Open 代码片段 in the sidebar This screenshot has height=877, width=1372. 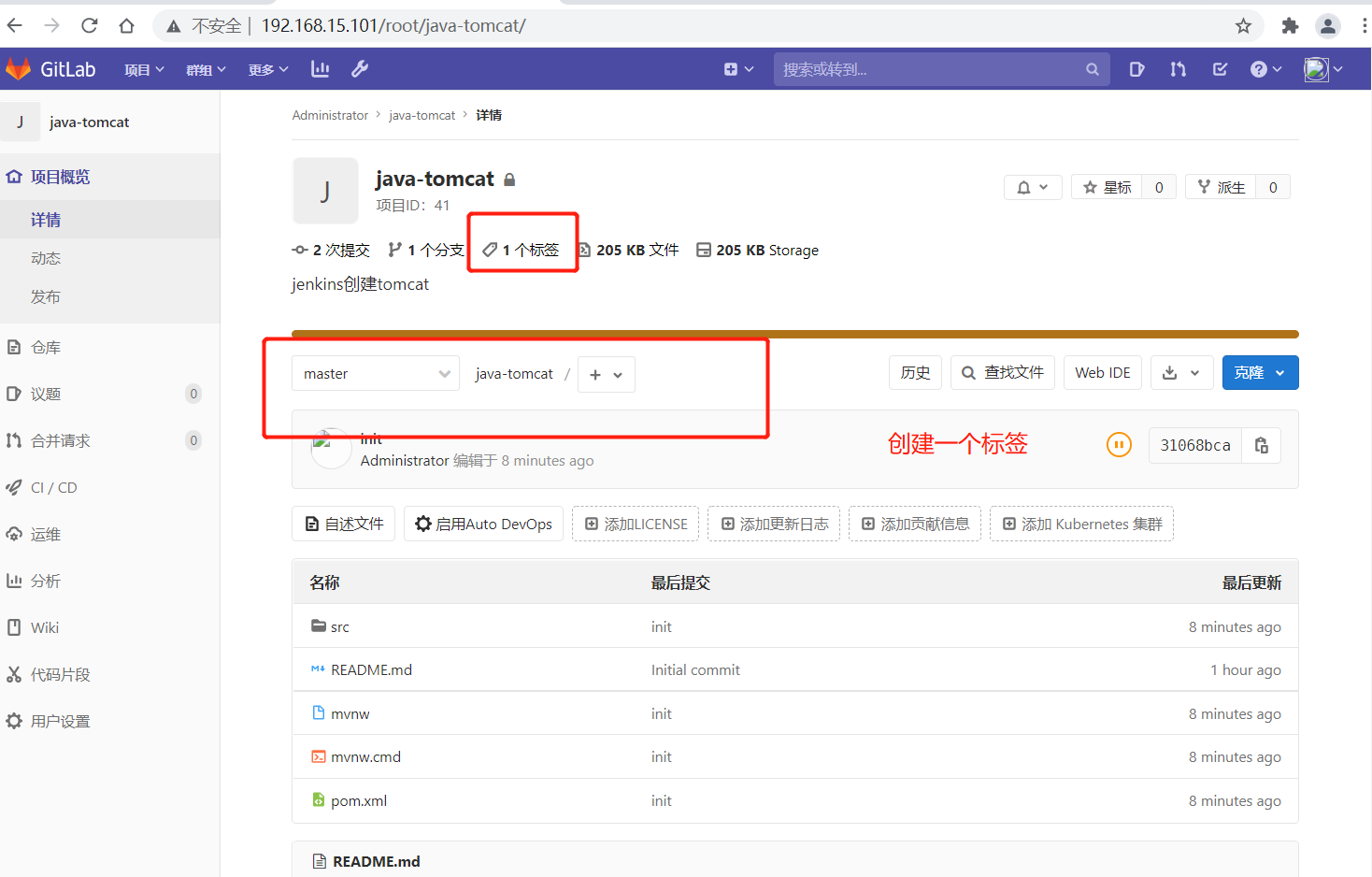pos(109,674)
